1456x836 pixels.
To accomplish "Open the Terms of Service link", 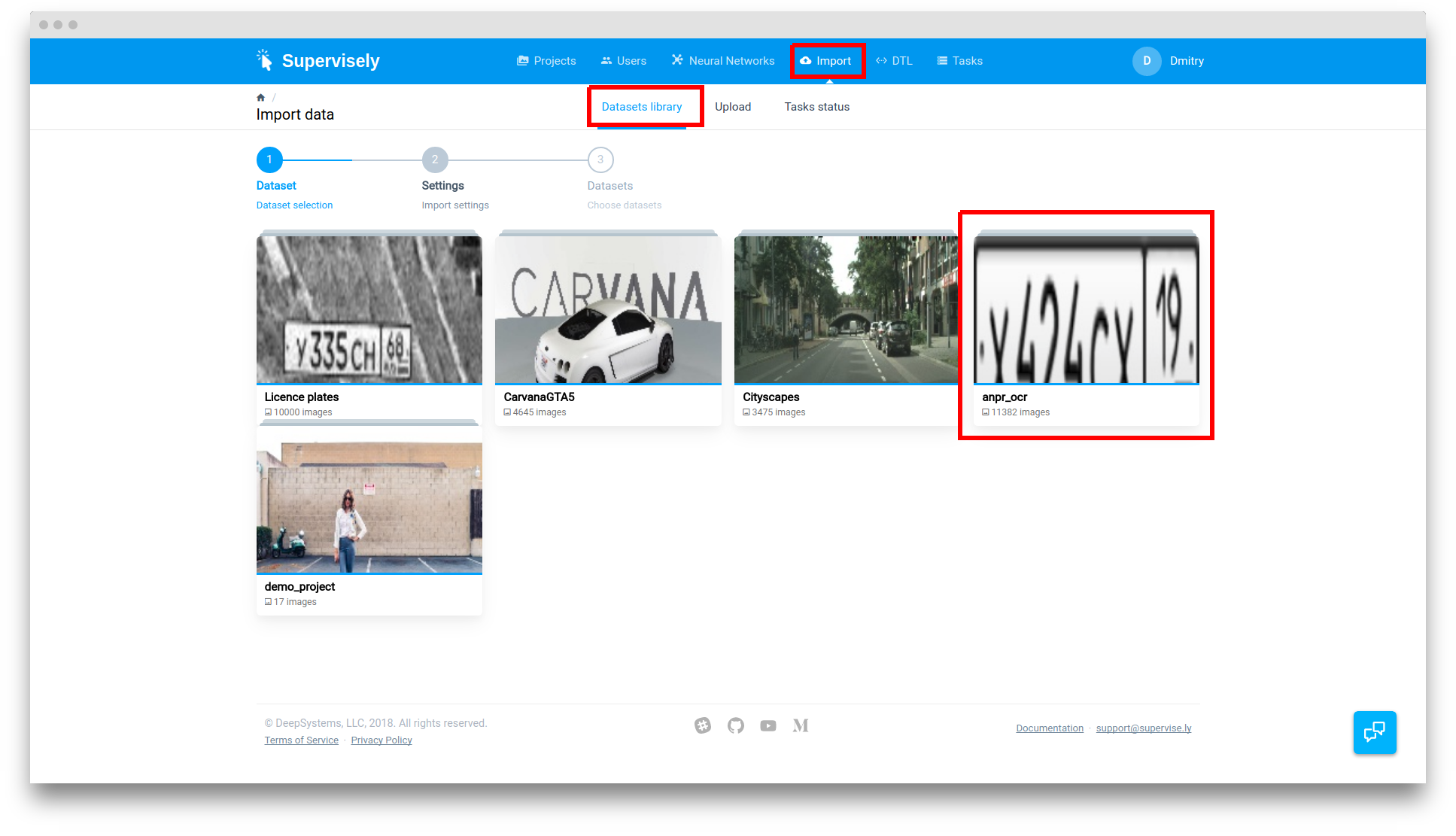I will (301, 740).
